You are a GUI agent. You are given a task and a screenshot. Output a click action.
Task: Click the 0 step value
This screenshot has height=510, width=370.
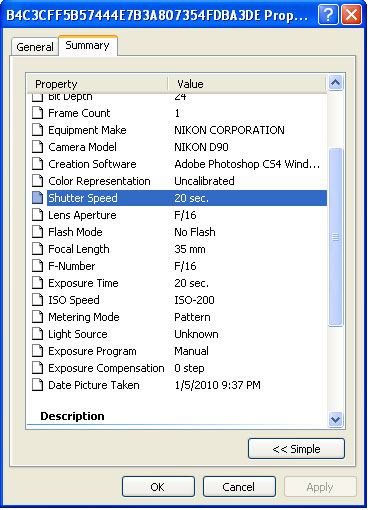[x=189, y=368]
